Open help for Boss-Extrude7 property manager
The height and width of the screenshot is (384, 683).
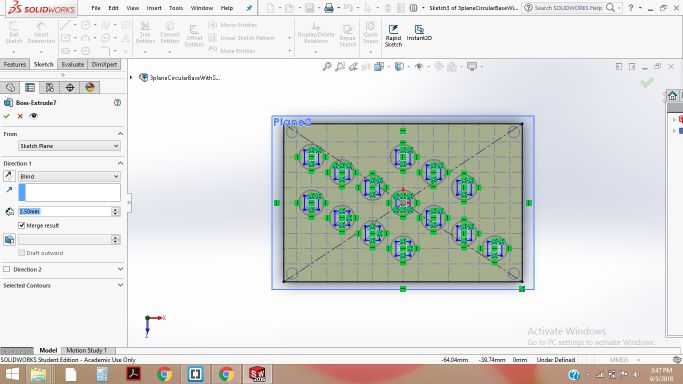117,103
